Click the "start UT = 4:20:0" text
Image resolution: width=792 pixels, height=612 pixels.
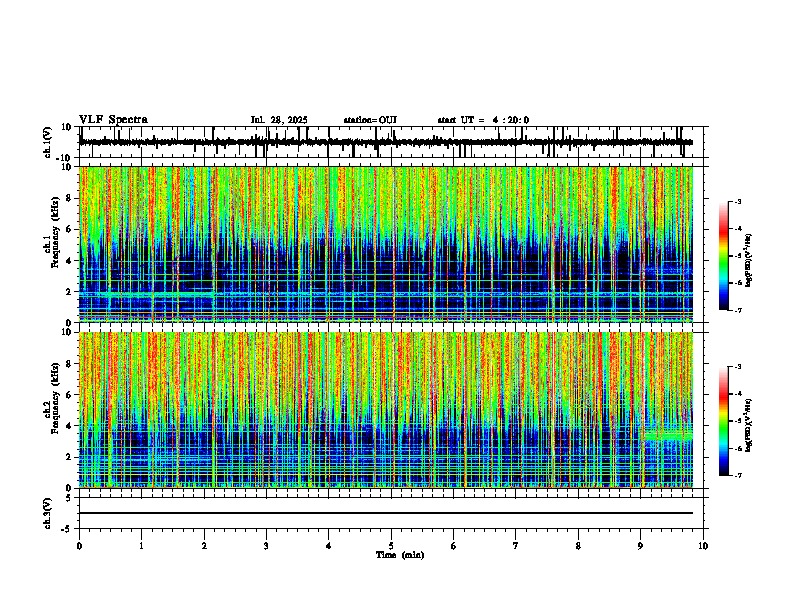pos(483,120)
